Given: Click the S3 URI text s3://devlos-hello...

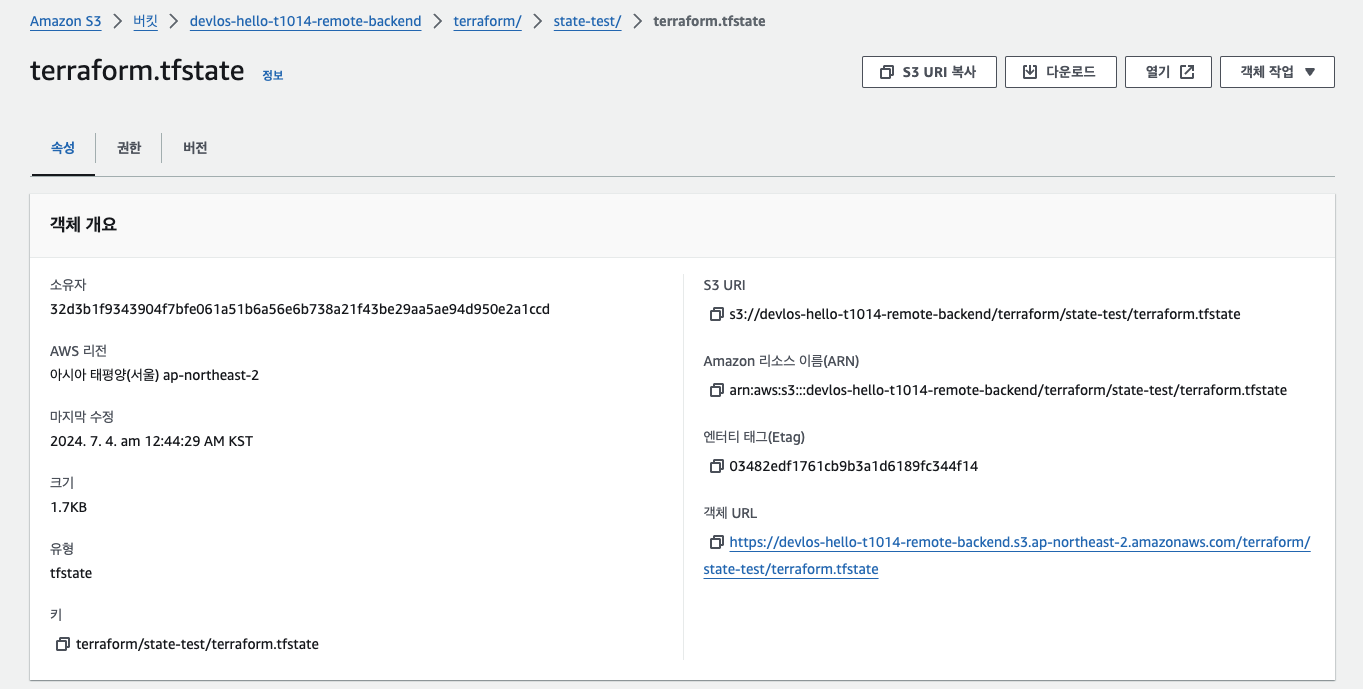Looking at the screenshot, I should pyautogui.click(x=985, y=314).
